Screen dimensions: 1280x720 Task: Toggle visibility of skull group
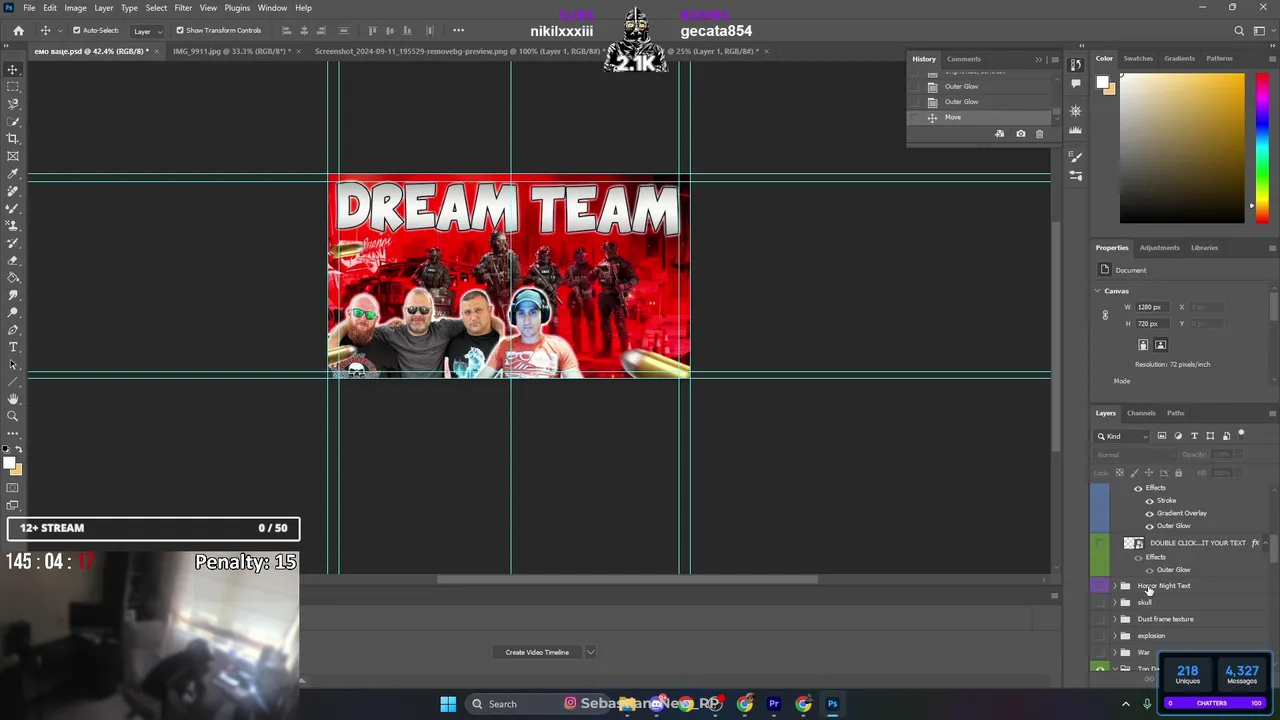(x=1100, y=603)
